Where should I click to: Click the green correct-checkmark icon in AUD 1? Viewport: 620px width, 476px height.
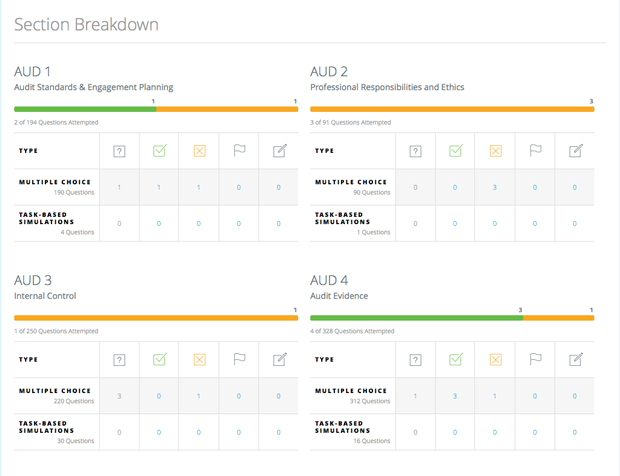[x=159, y=151]
